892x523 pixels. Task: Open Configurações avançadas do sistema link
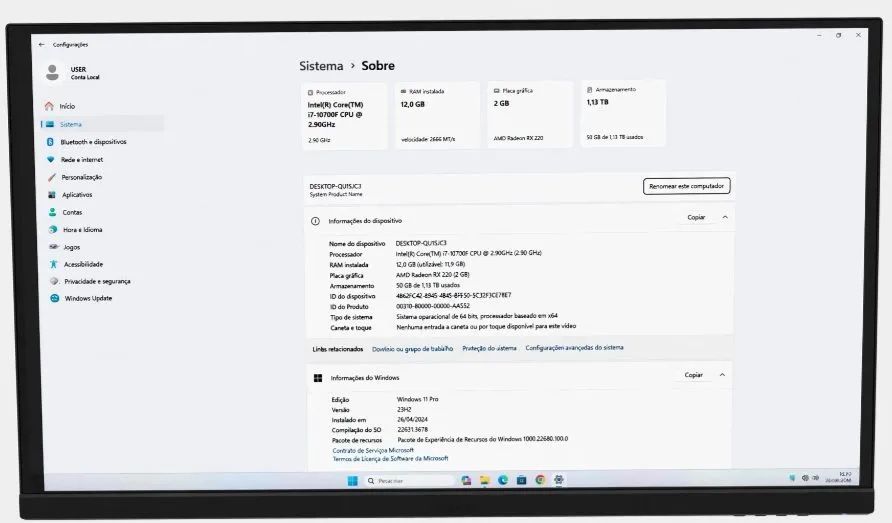[x=574, y=348]
